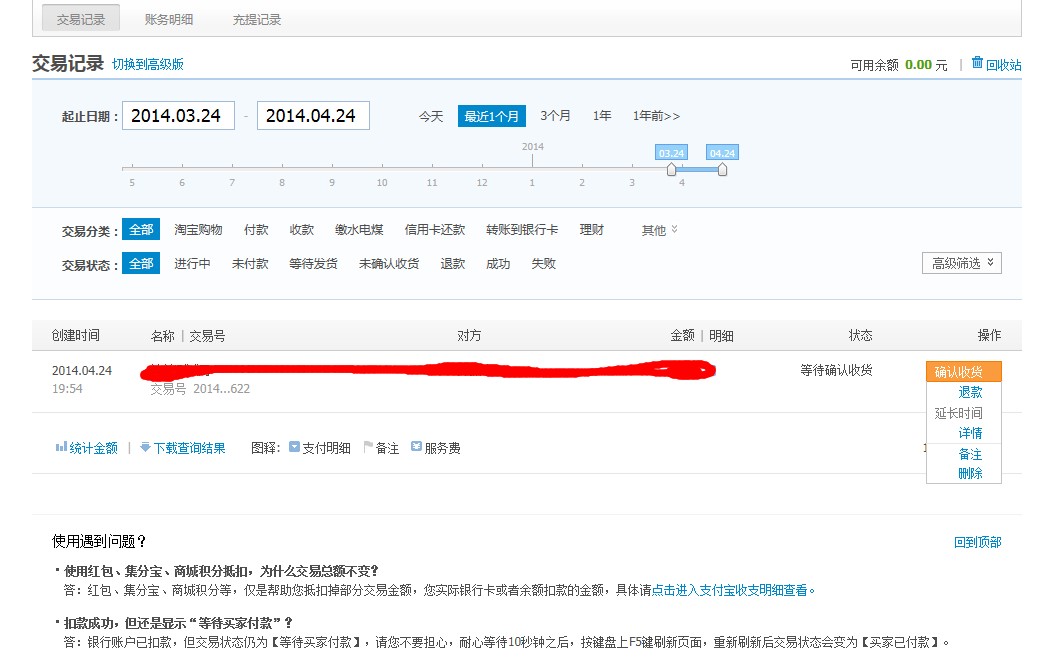The width and height of the screenshot is (1055, 657).
Task: Choose 延长时间 from the action menu
Action: [958, 413]
